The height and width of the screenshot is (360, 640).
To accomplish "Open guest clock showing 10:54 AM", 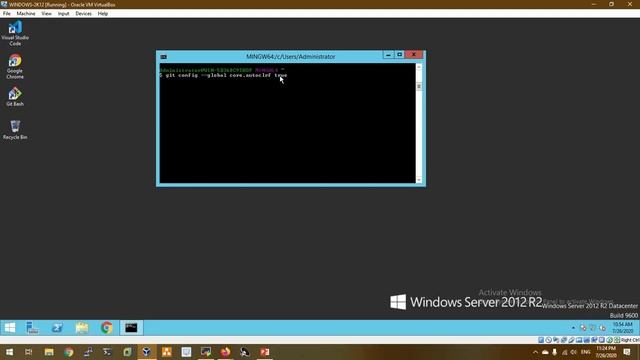I will [x=622, y=328].
